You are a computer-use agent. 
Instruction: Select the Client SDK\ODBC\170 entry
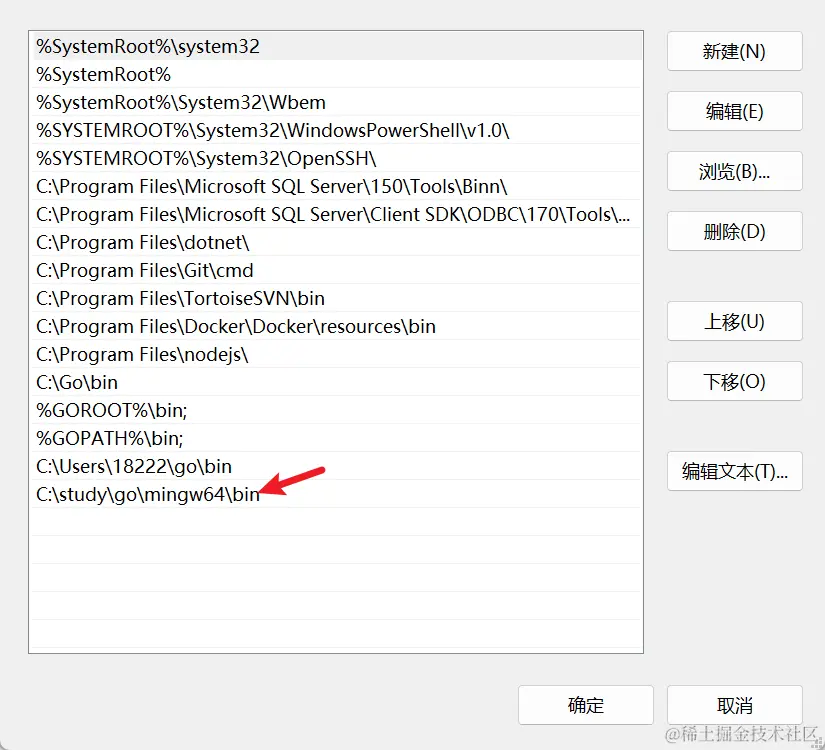click(337, 214)
